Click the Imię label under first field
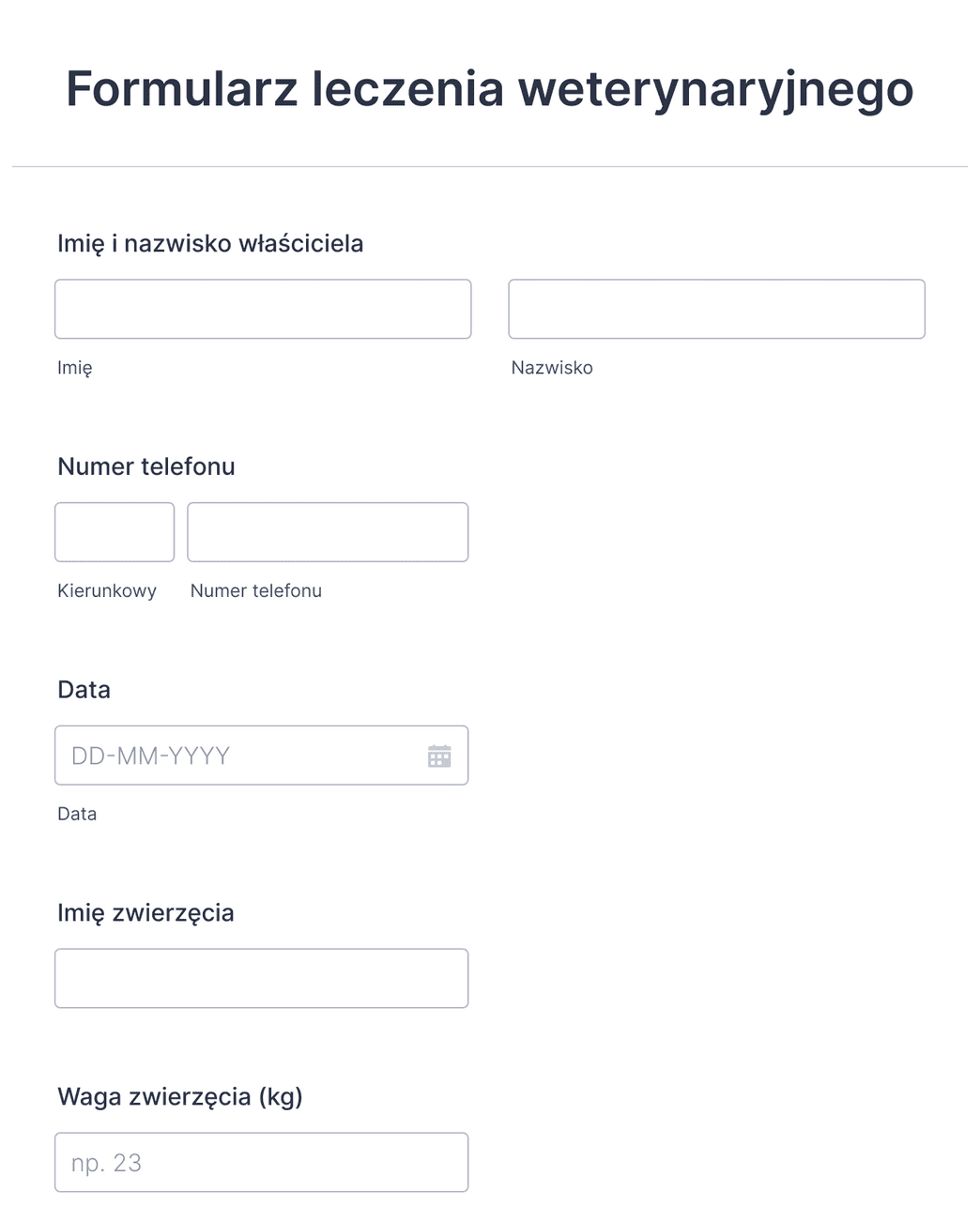This screenshot has width=980, height=1206. pyautogui.click(x=75, y=367)
